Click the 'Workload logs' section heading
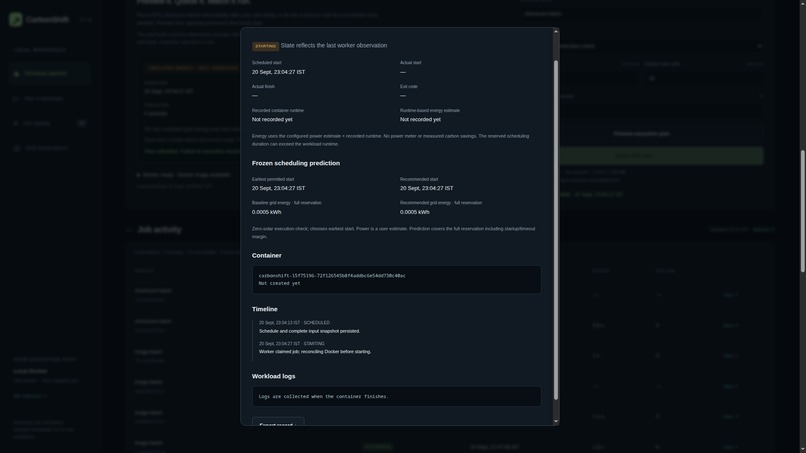The height and width of the screenshot is (453, 806). coord(273,376)
